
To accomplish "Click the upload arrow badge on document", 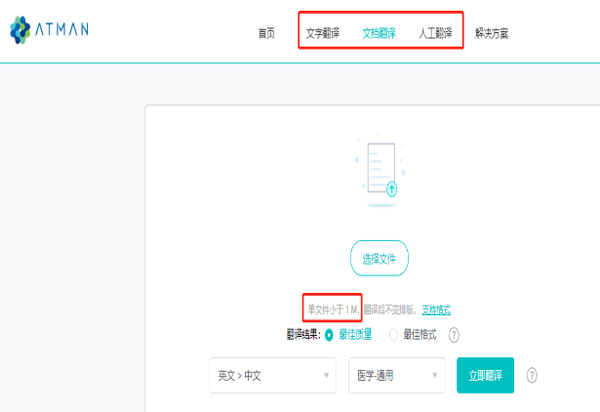I will coord(392,188).
